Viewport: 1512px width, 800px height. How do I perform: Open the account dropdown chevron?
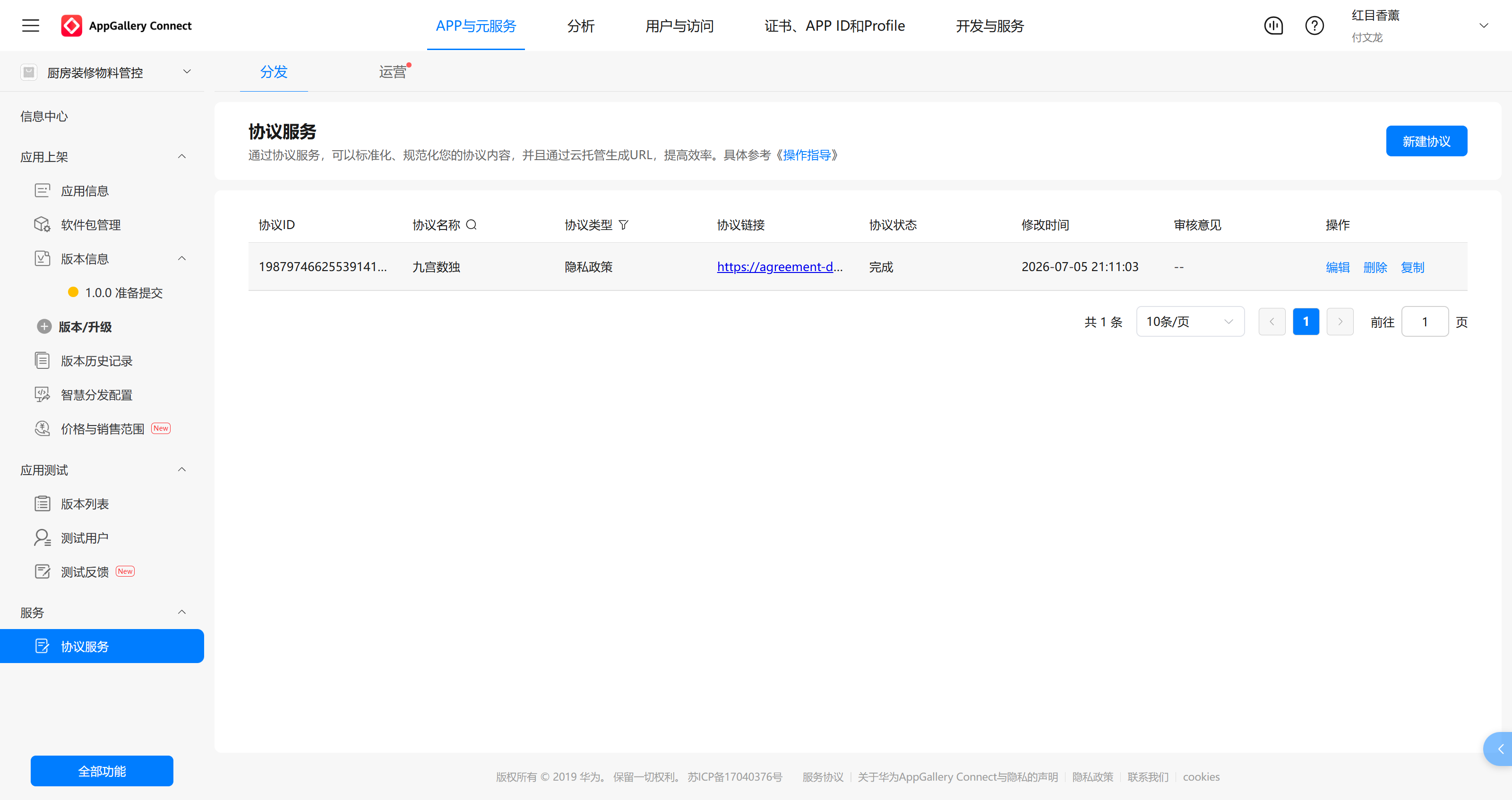[1483, 25]
